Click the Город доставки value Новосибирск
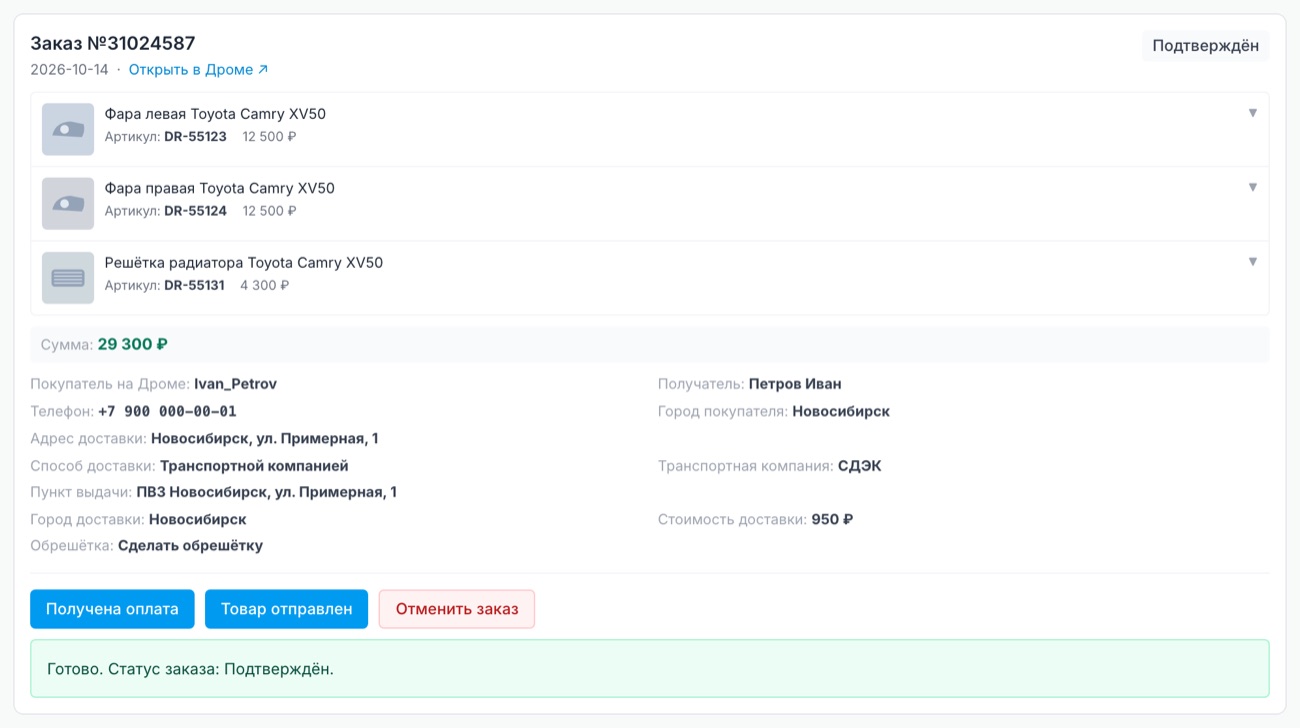Viewport: 1300px width, 728px height. (x=198, y=520)
